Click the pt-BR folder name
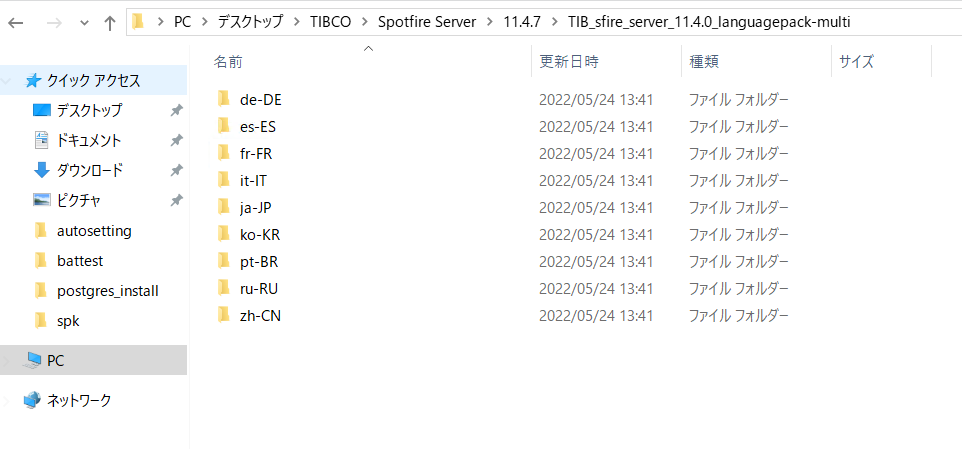This screenshot has width=962, height=449. pyautogui.click(x=259, y=262)
